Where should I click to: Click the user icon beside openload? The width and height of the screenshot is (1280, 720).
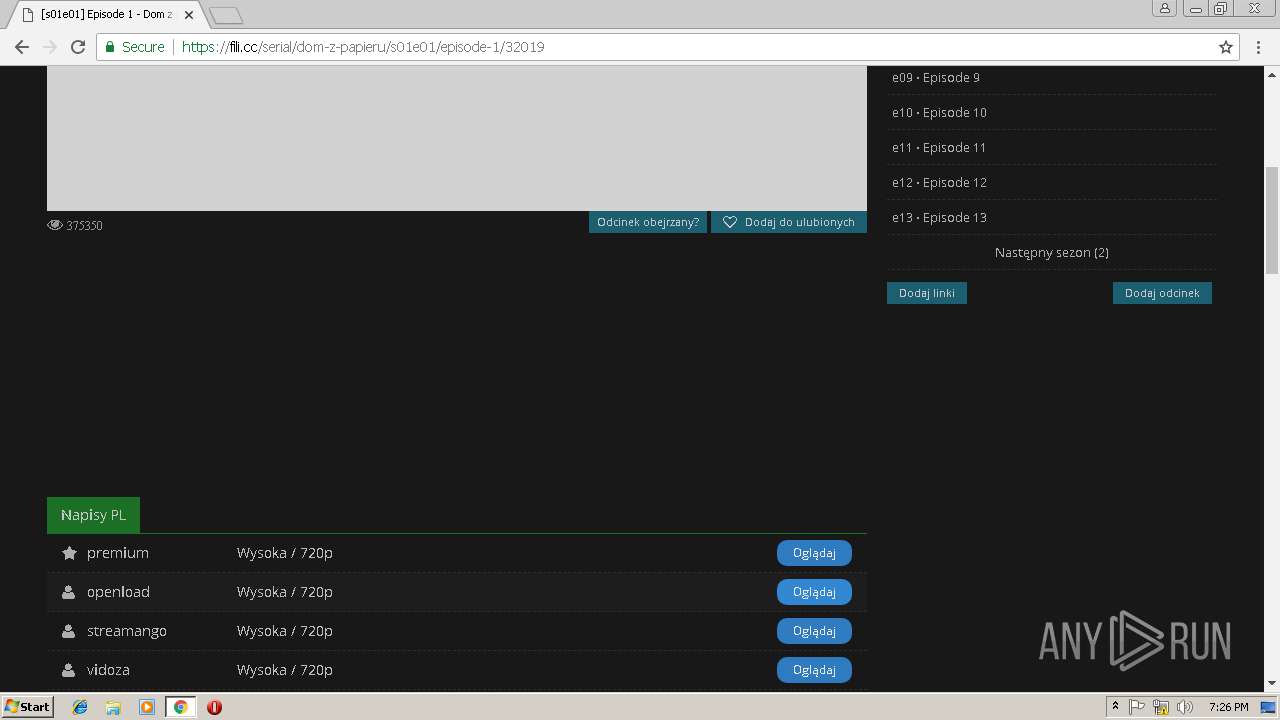(68, 592)
